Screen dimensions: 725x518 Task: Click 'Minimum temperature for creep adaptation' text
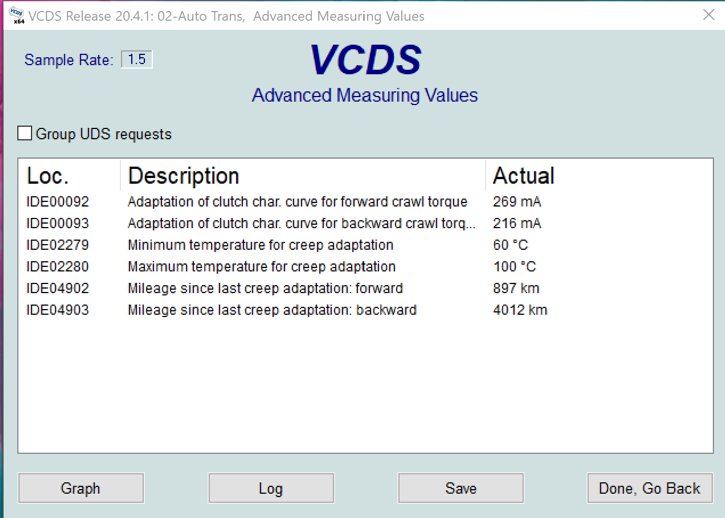260,245
